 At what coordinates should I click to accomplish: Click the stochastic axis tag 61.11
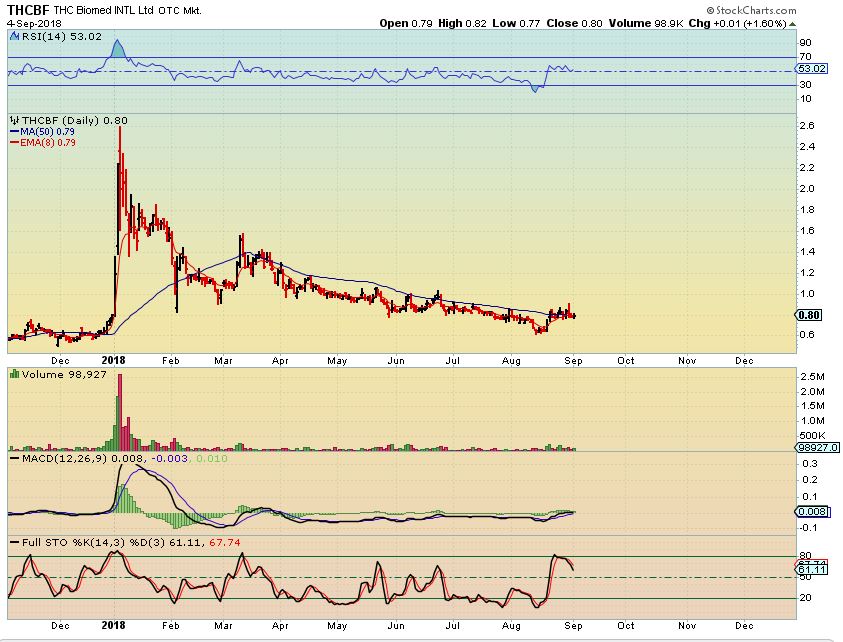[811, 569]
